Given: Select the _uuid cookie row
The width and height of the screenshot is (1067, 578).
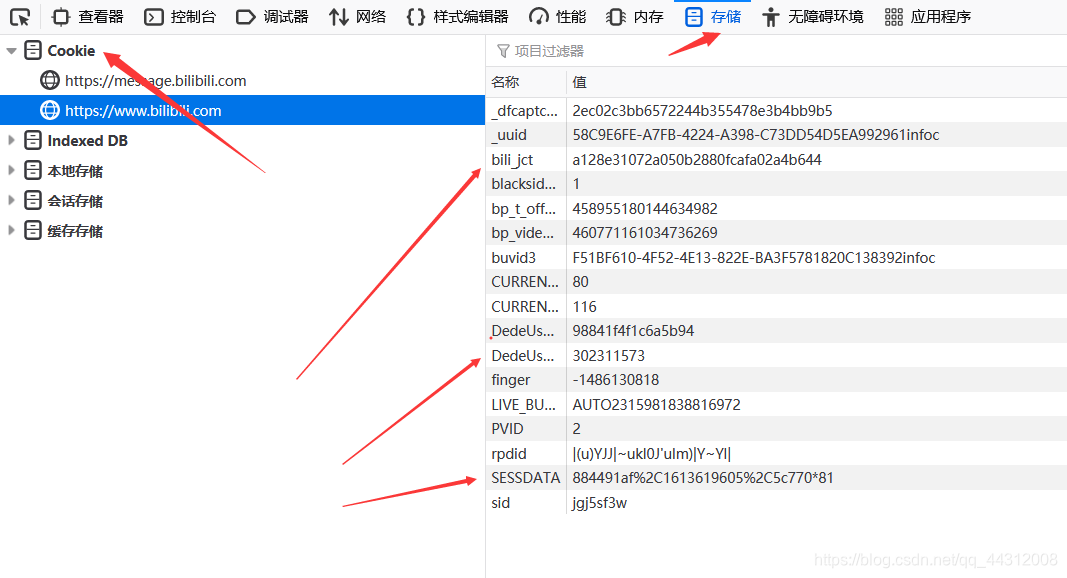Looking at the screenshot, I should coord(776,135).
